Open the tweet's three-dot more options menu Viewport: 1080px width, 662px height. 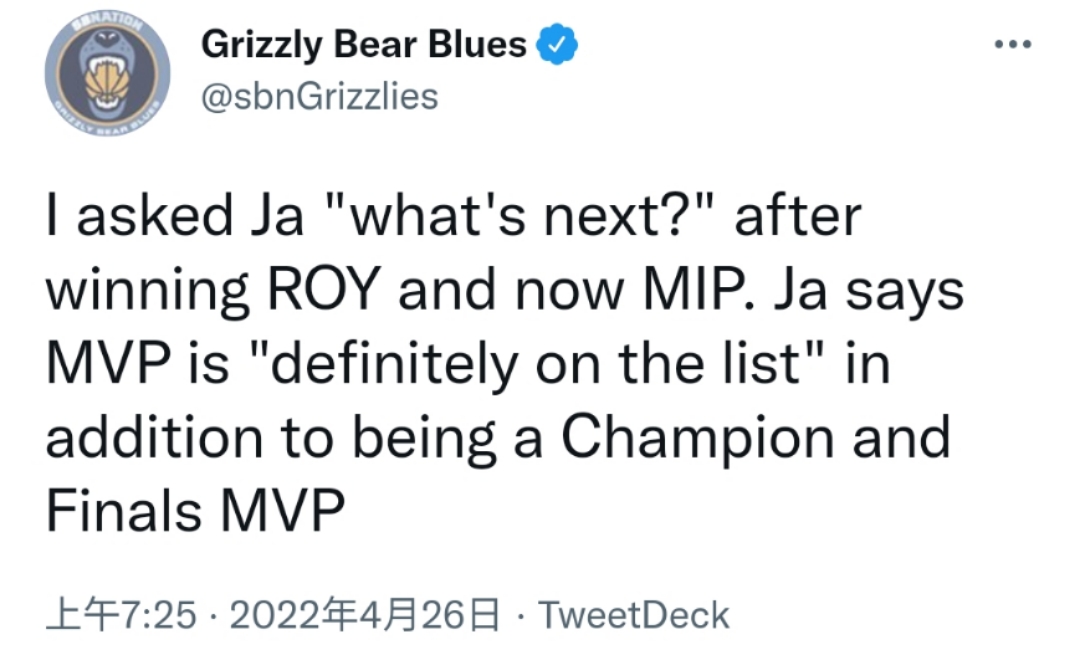point(1013,45)
